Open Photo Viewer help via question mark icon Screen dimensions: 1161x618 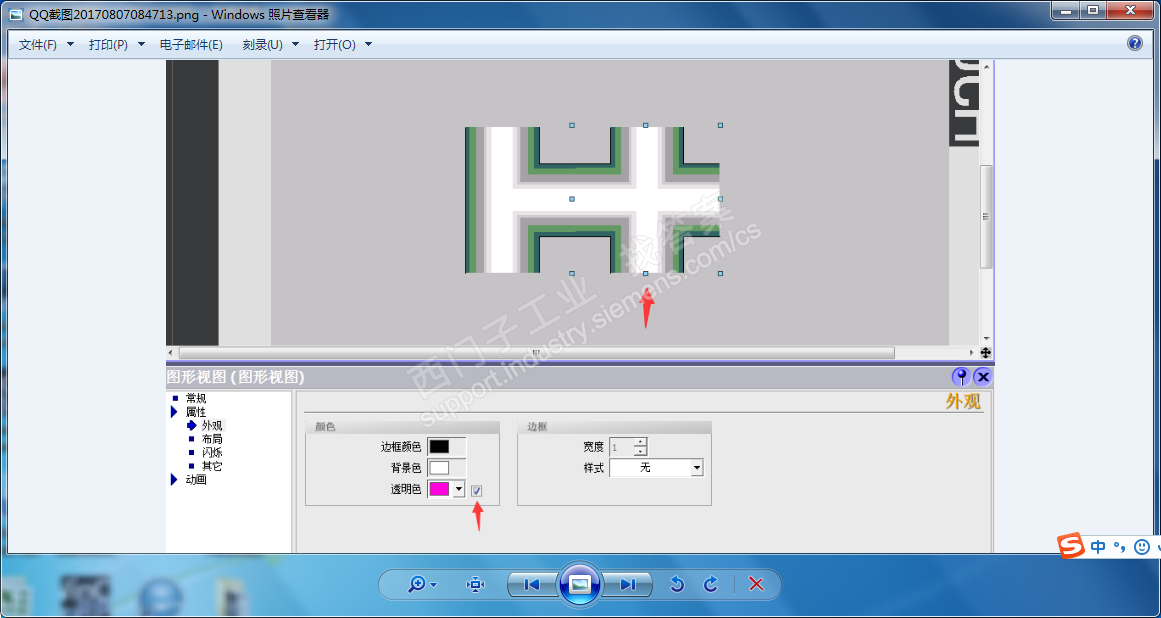click(1134, 43)
